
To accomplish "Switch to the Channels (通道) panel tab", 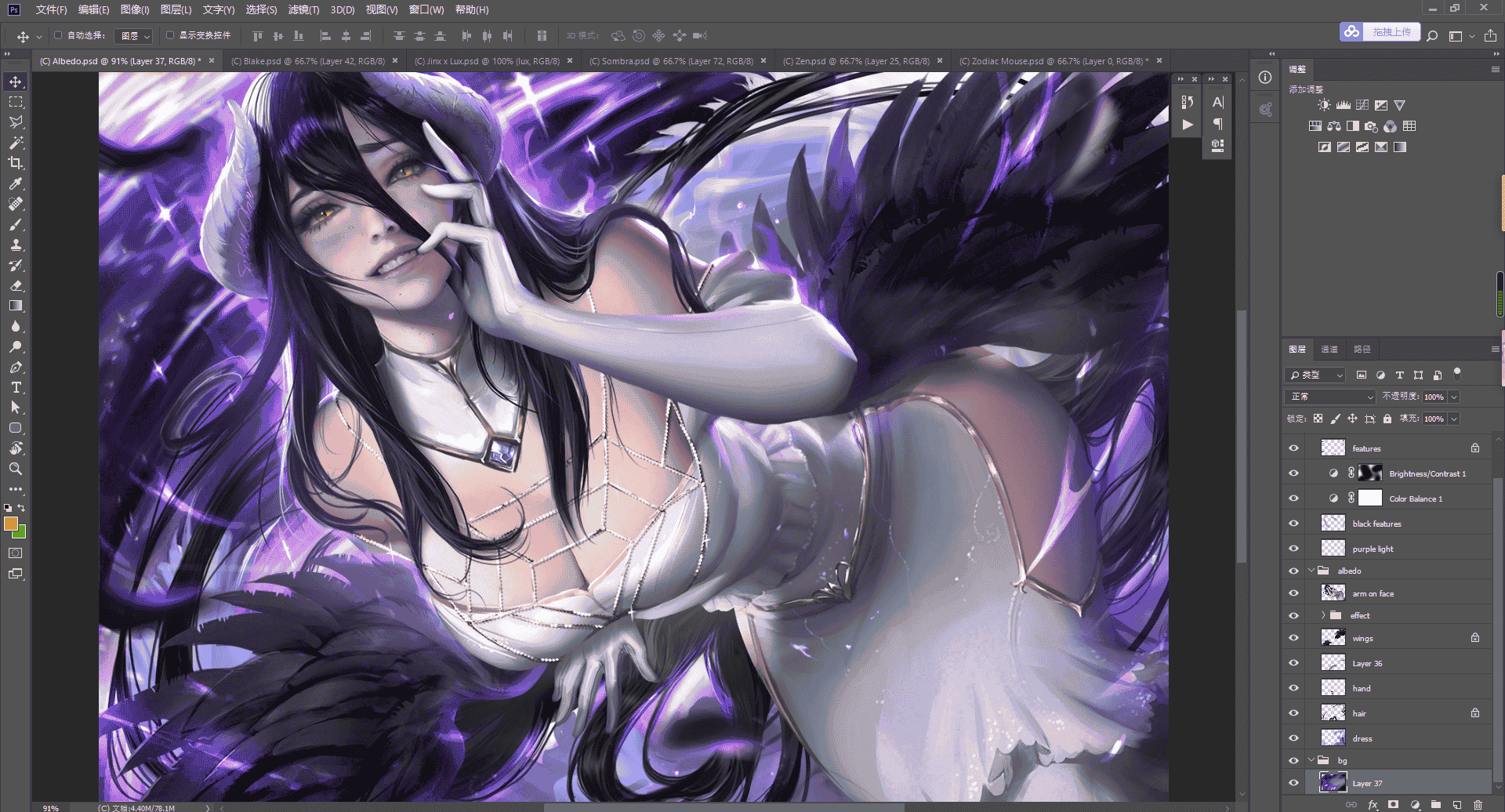I will pos(1329,350).
